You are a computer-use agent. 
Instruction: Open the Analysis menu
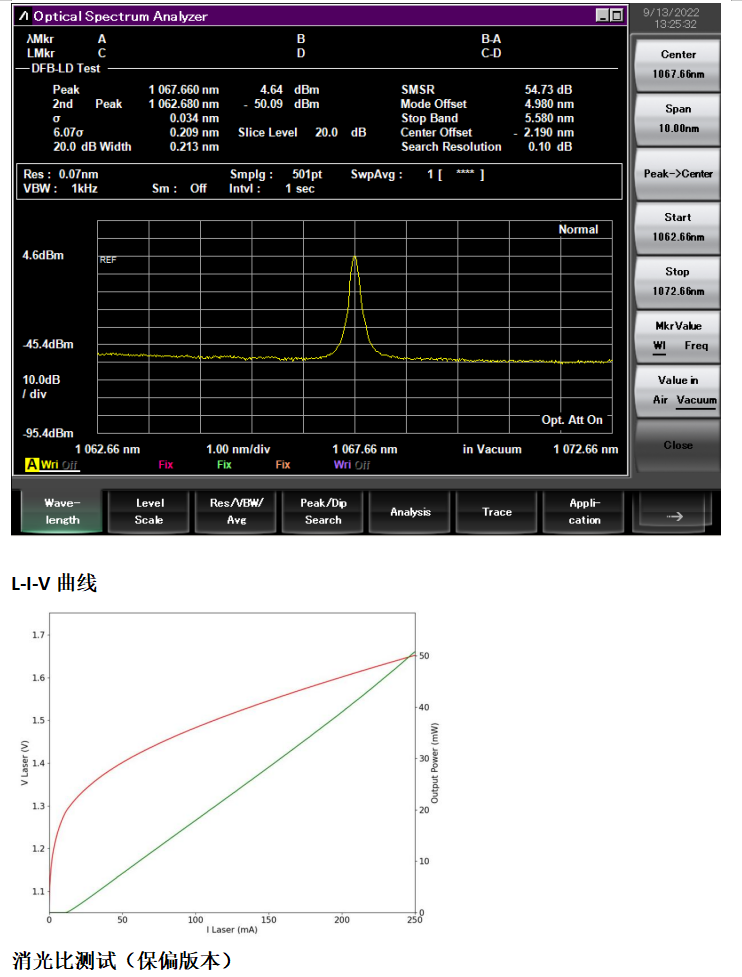[410, 511]
